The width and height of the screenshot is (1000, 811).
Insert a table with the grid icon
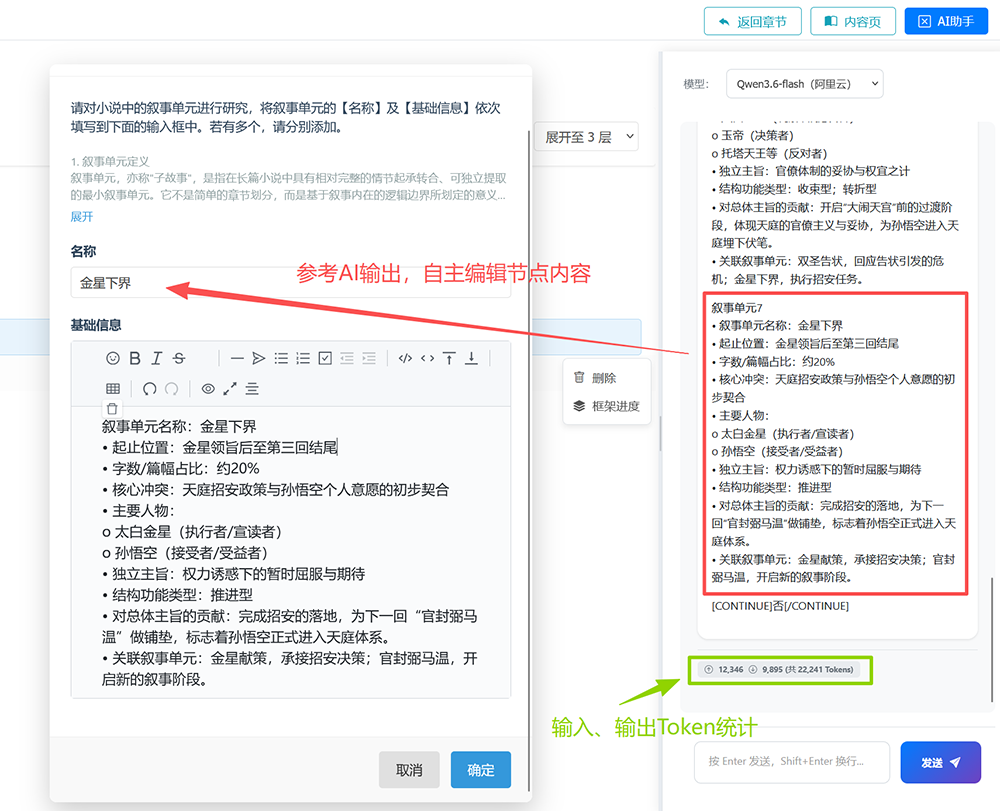coord(113,389)
